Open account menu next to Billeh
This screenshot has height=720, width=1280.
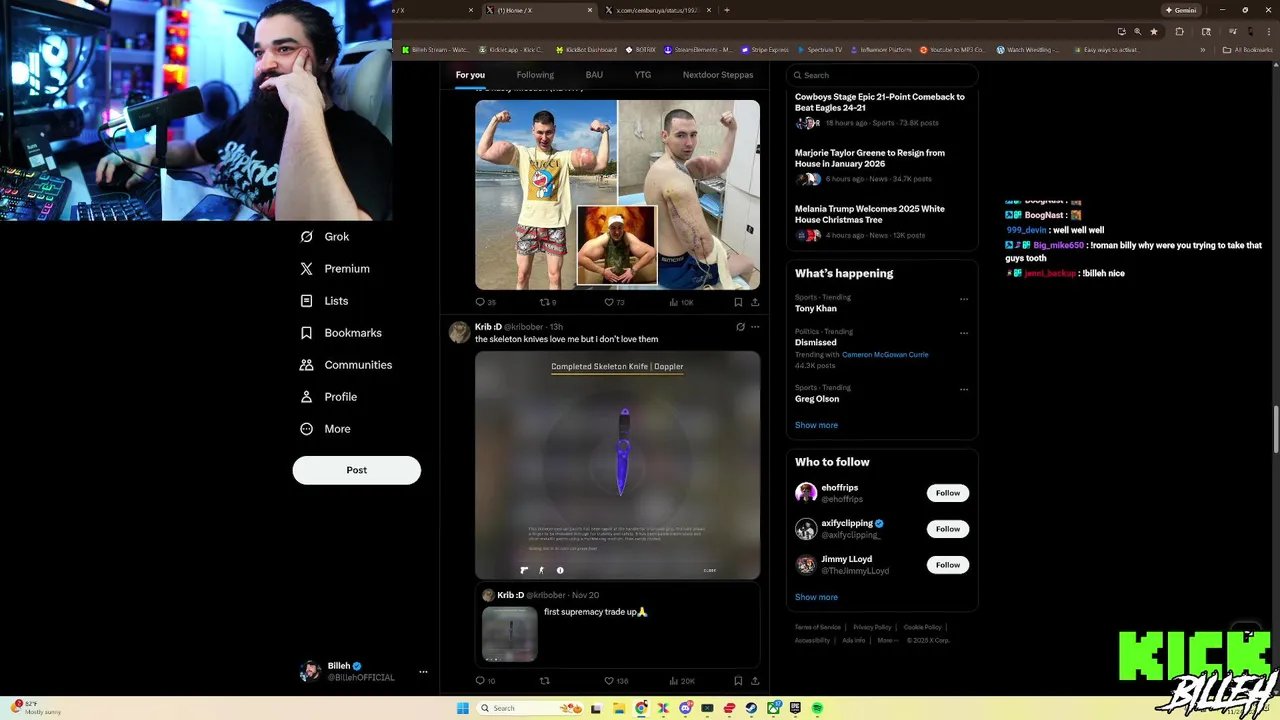[423, 672]
